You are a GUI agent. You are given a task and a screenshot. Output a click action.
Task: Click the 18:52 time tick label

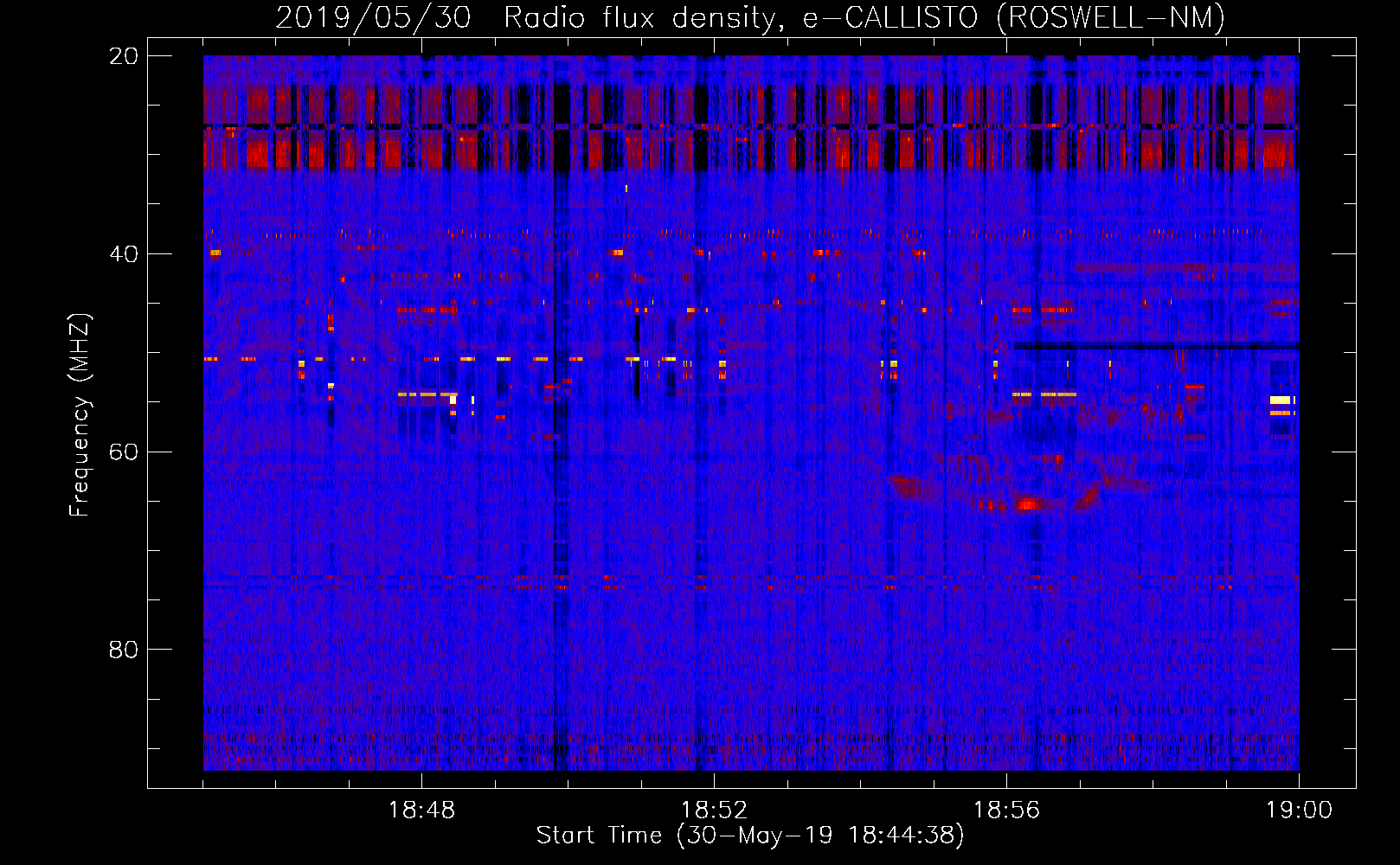(714, 811)
